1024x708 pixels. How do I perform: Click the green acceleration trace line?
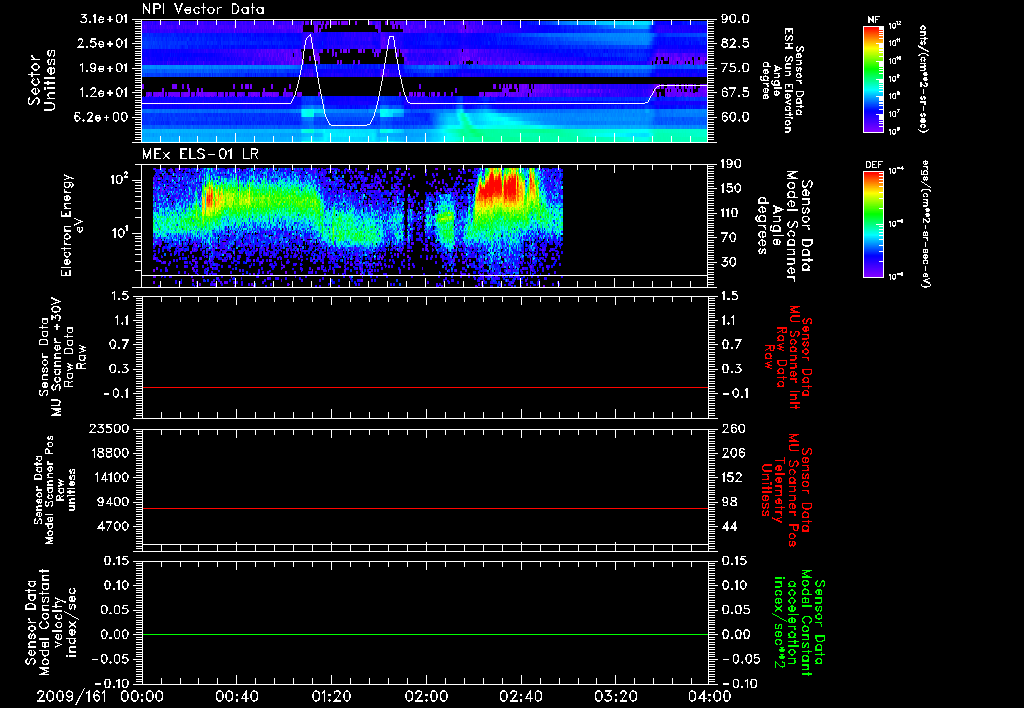tap(425, 634)
